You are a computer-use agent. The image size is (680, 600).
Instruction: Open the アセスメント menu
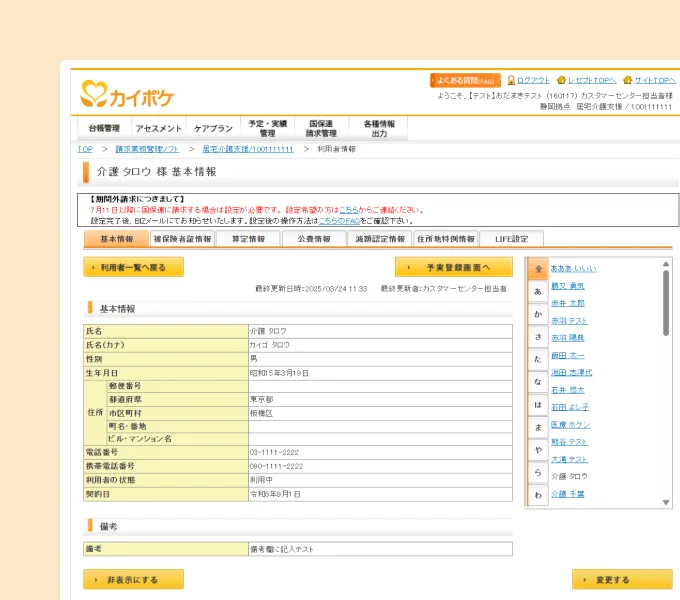[x=158, y=128]
